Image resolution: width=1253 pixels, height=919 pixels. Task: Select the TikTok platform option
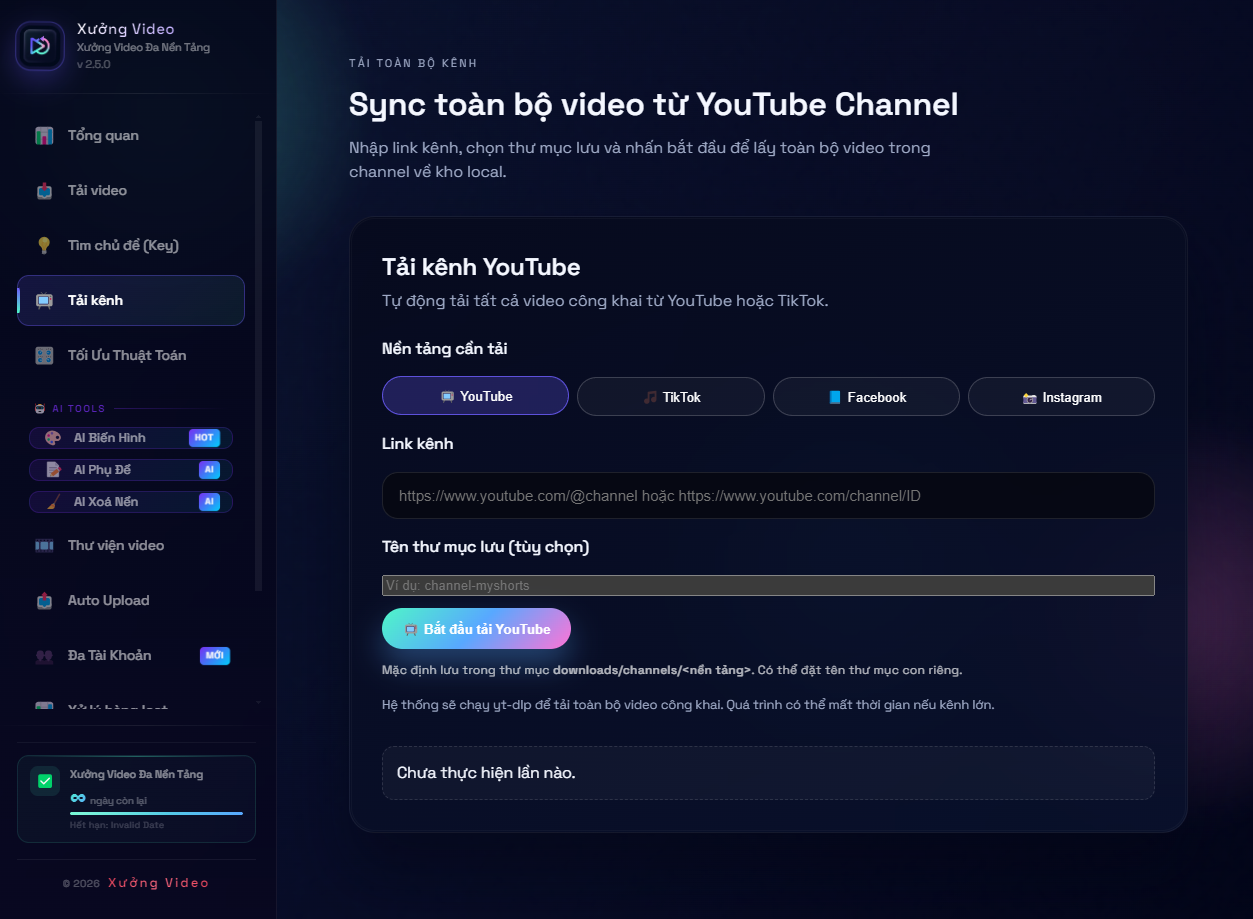671,396
